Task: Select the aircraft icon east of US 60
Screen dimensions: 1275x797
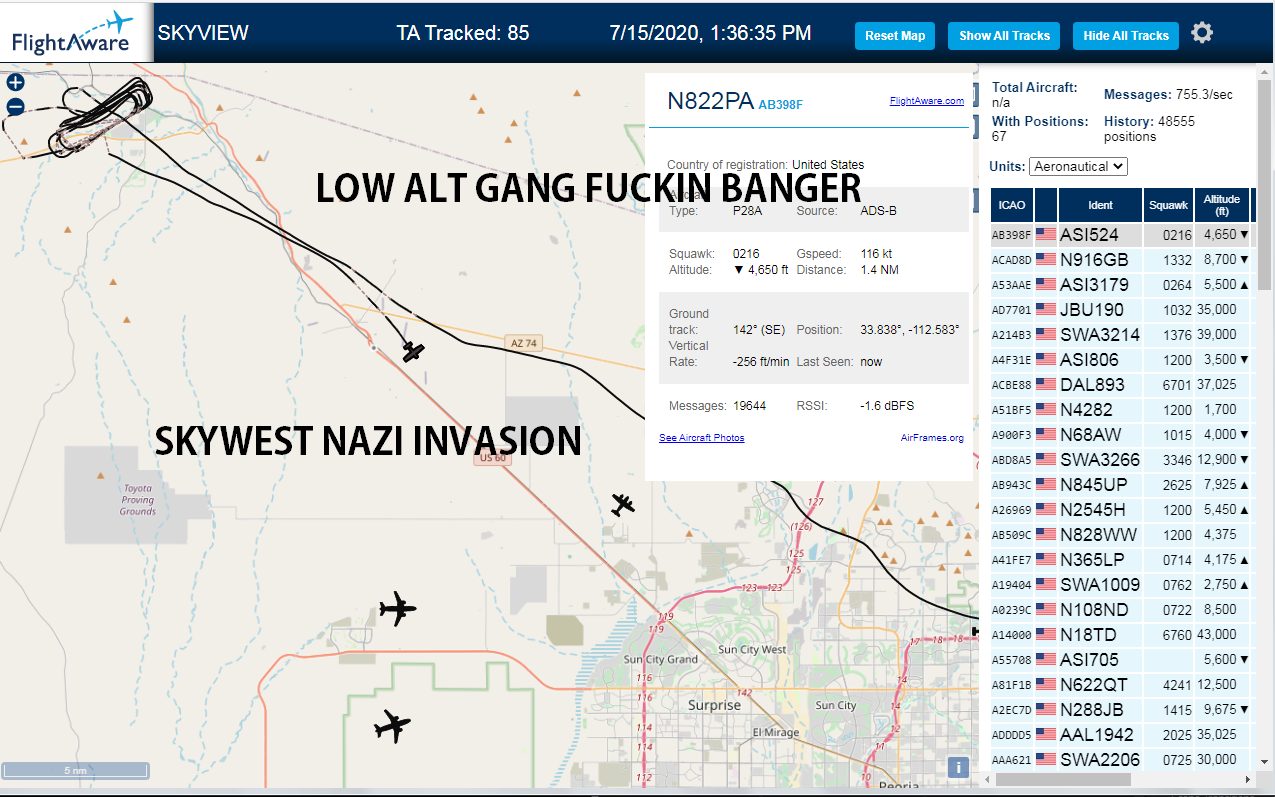Action: (x=623, y=505)
